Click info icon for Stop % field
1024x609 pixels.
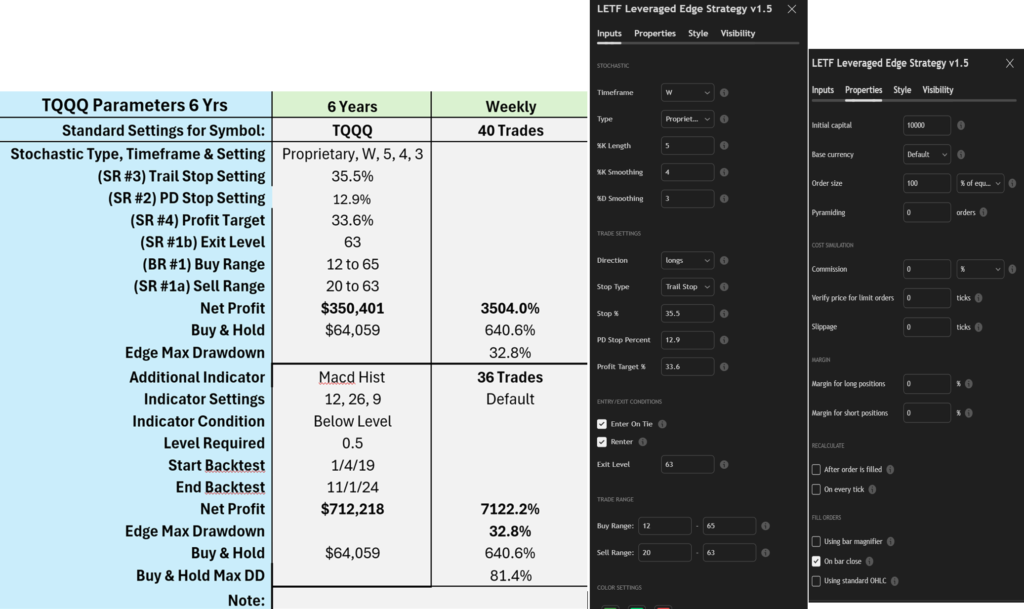(x=724, y=314)
